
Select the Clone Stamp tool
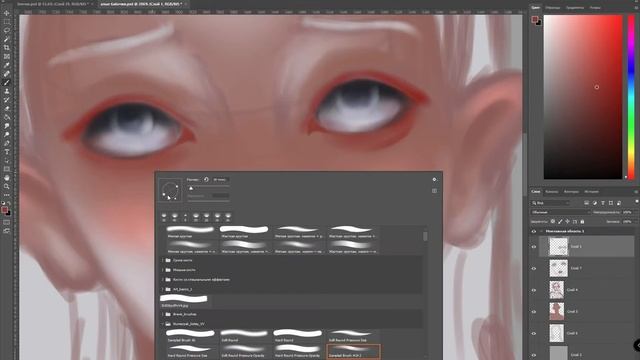(x=7, y=91)
